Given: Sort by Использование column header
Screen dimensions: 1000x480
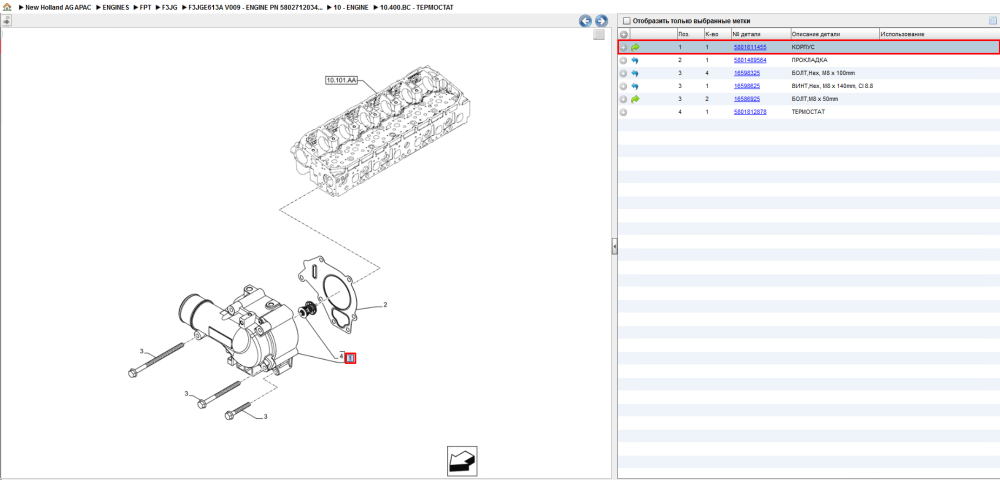Looking at the screenshot, I should tap(939, 34).
